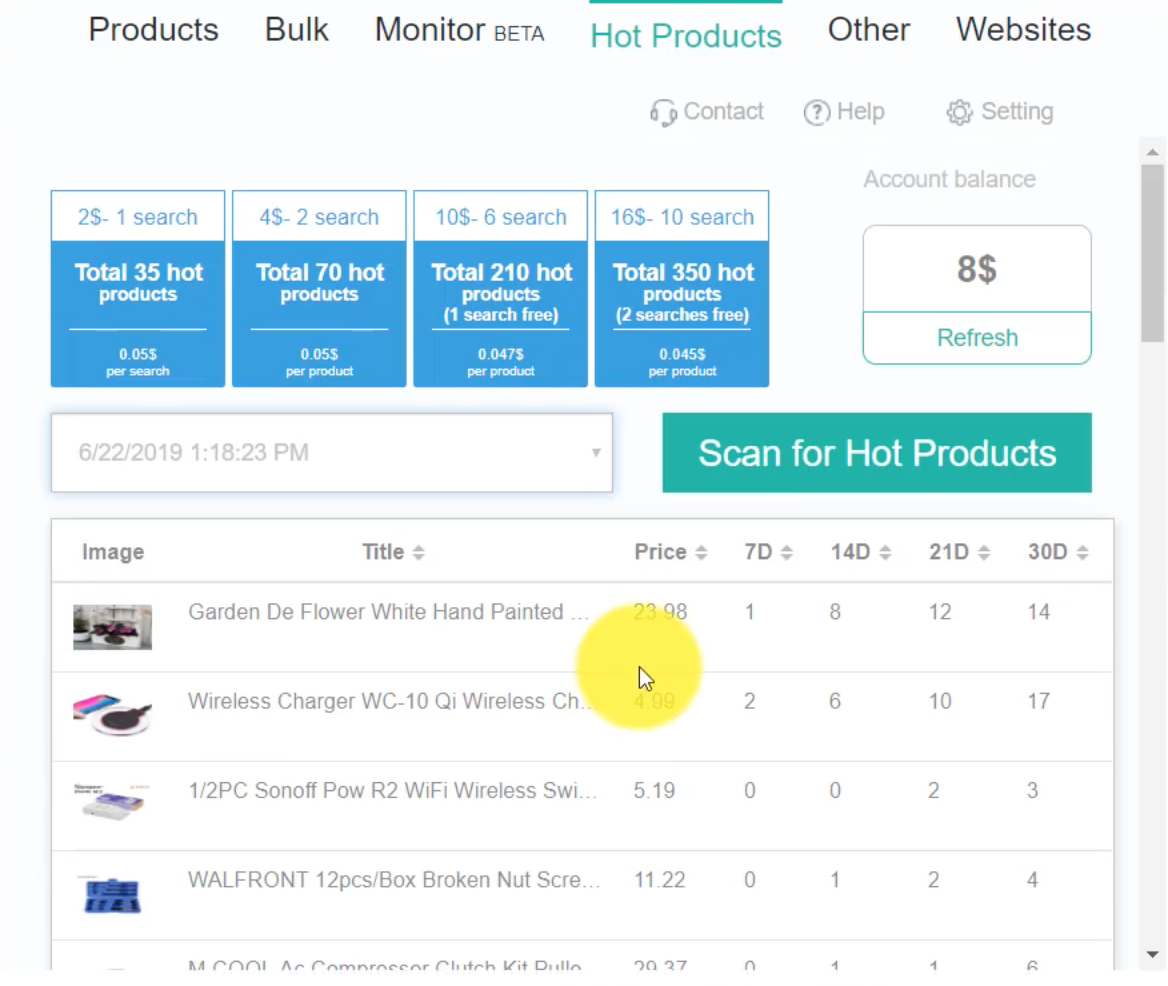Sort by 30D sales column arrows
The image size is (1168, 986).
pyautogui.click(x=1082, y=553)
